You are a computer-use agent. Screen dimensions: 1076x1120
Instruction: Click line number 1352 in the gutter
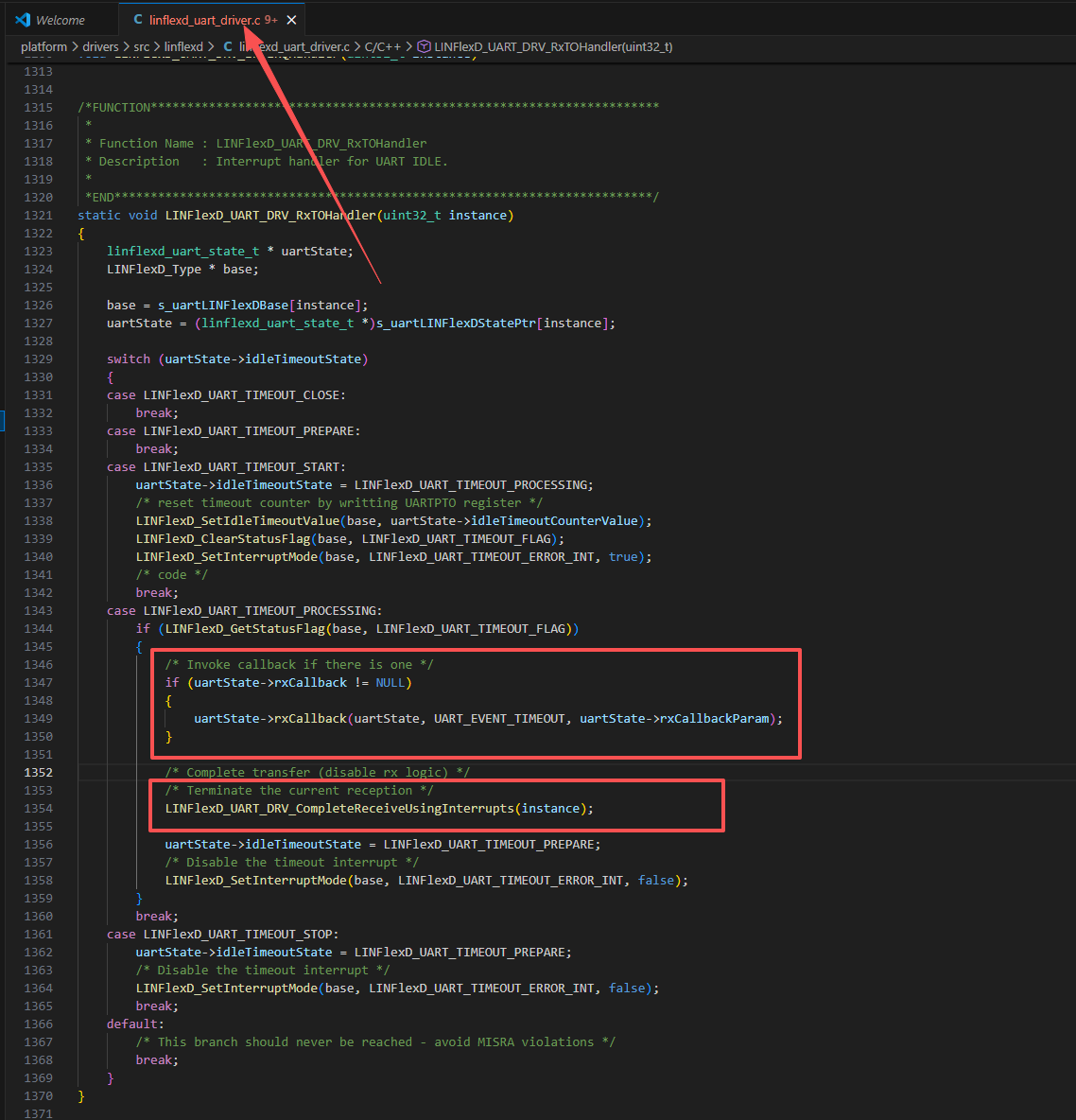point(38,772)
